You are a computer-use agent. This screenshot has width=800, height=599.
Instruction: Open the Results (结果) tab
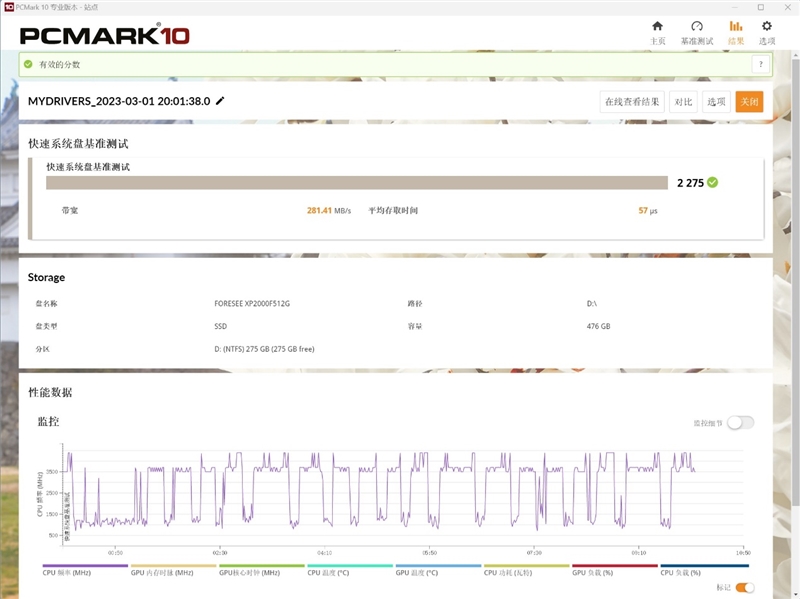click(736, 33)
